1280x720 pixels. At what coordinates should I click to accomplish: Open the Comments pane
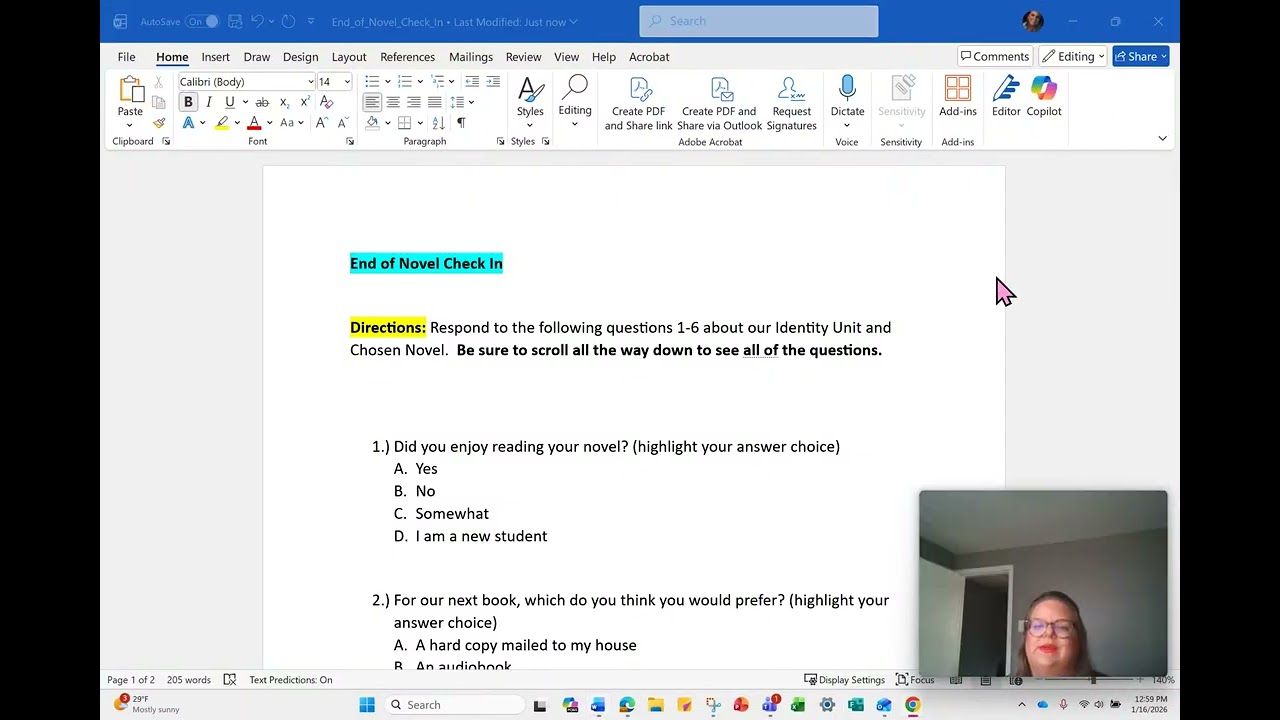995,57
